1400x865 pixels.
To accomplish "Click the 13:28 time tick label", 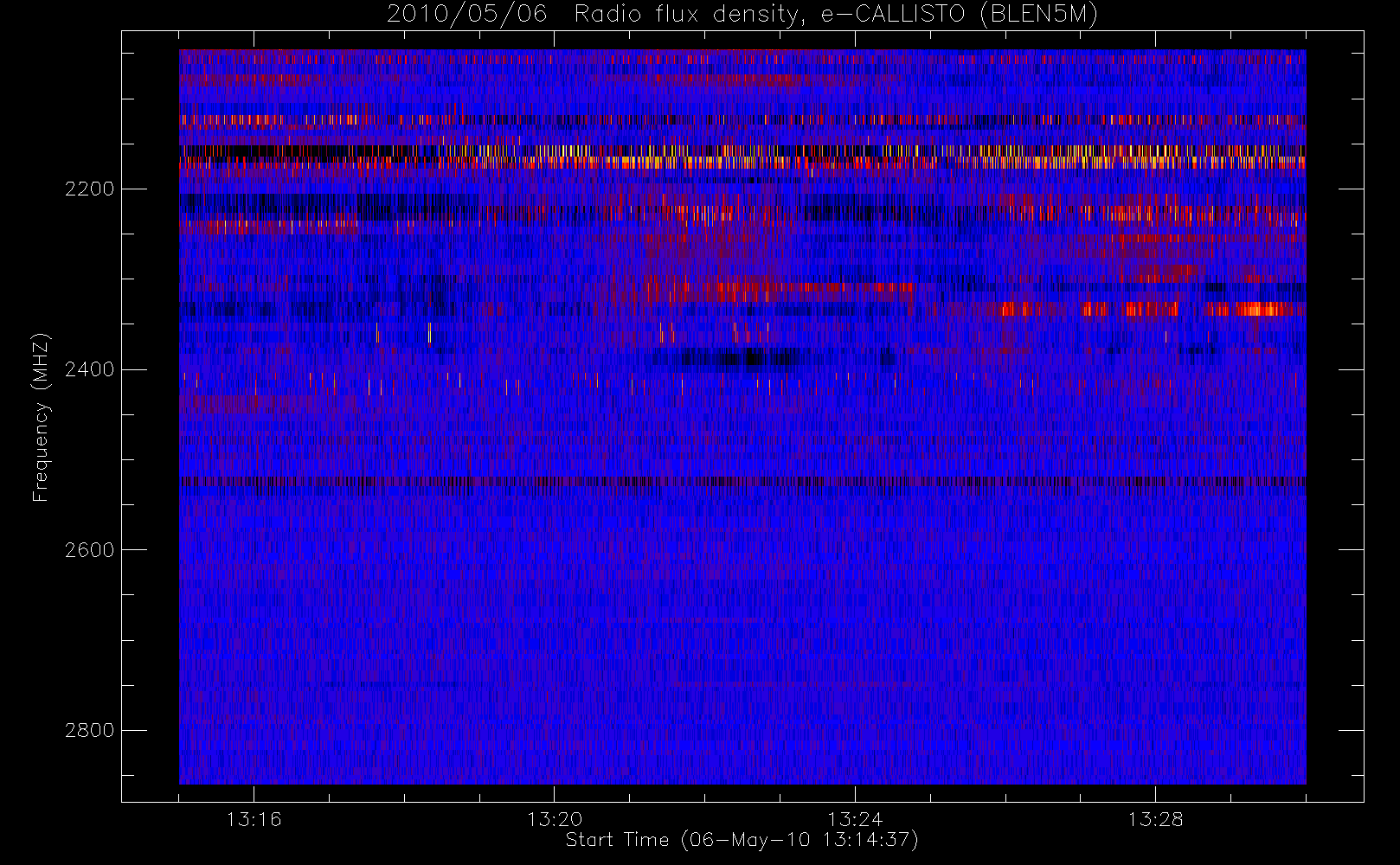I will pyautogui.click(x=1155, y=819).
